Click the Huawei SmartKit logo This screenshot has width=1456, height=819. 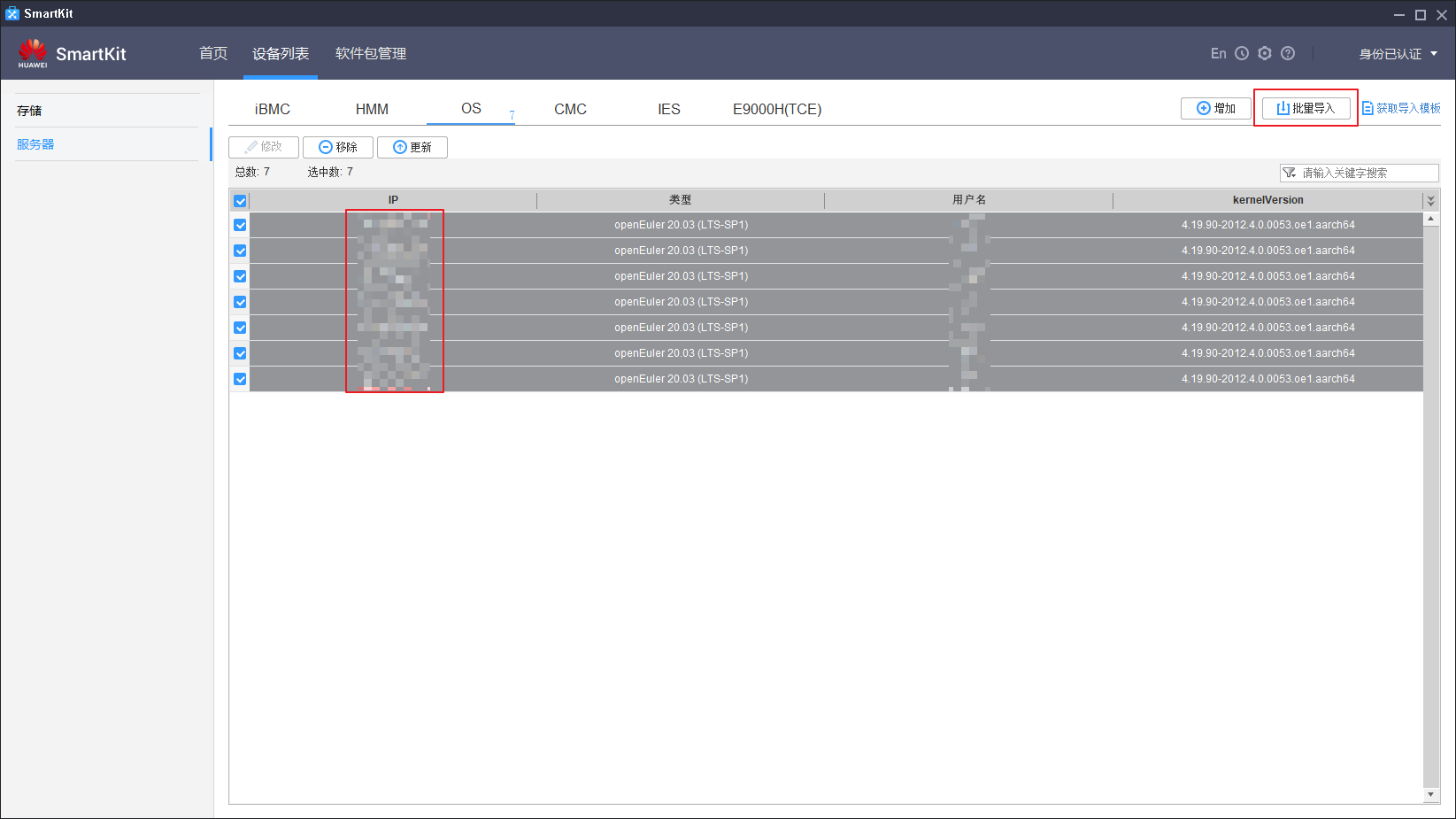tap(72, 54)
